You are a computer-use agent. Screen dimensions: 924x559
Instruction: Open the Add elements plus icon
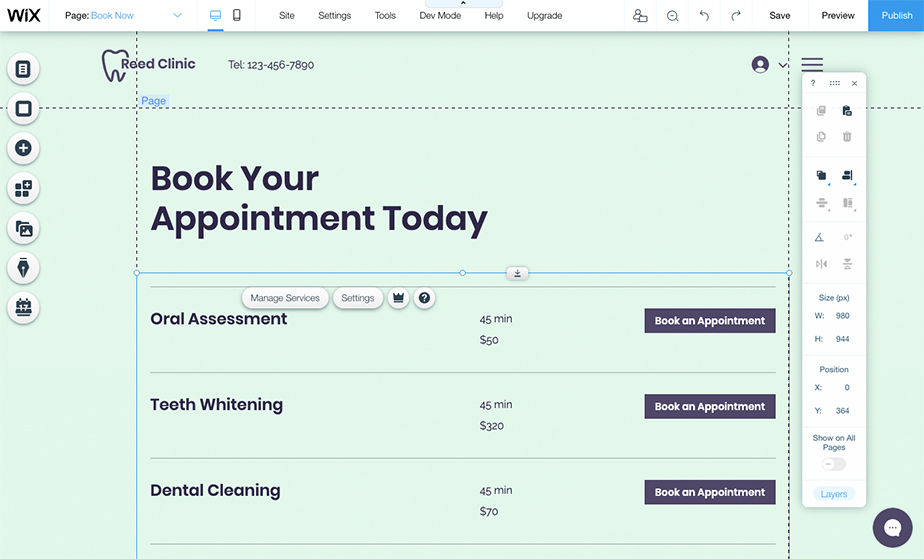click(x=23, y=148)
